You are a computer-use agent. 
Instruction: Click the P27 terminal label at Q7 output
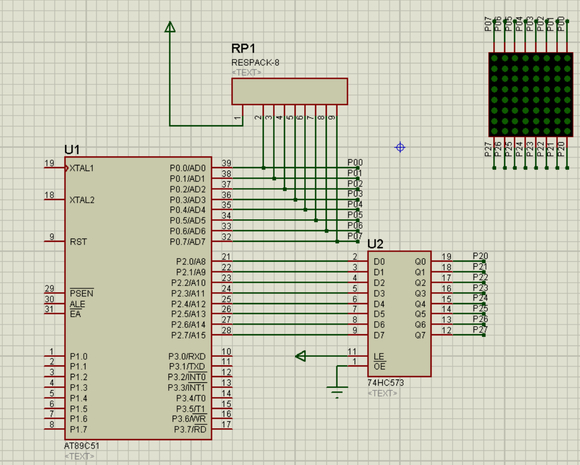click(480, 329)
